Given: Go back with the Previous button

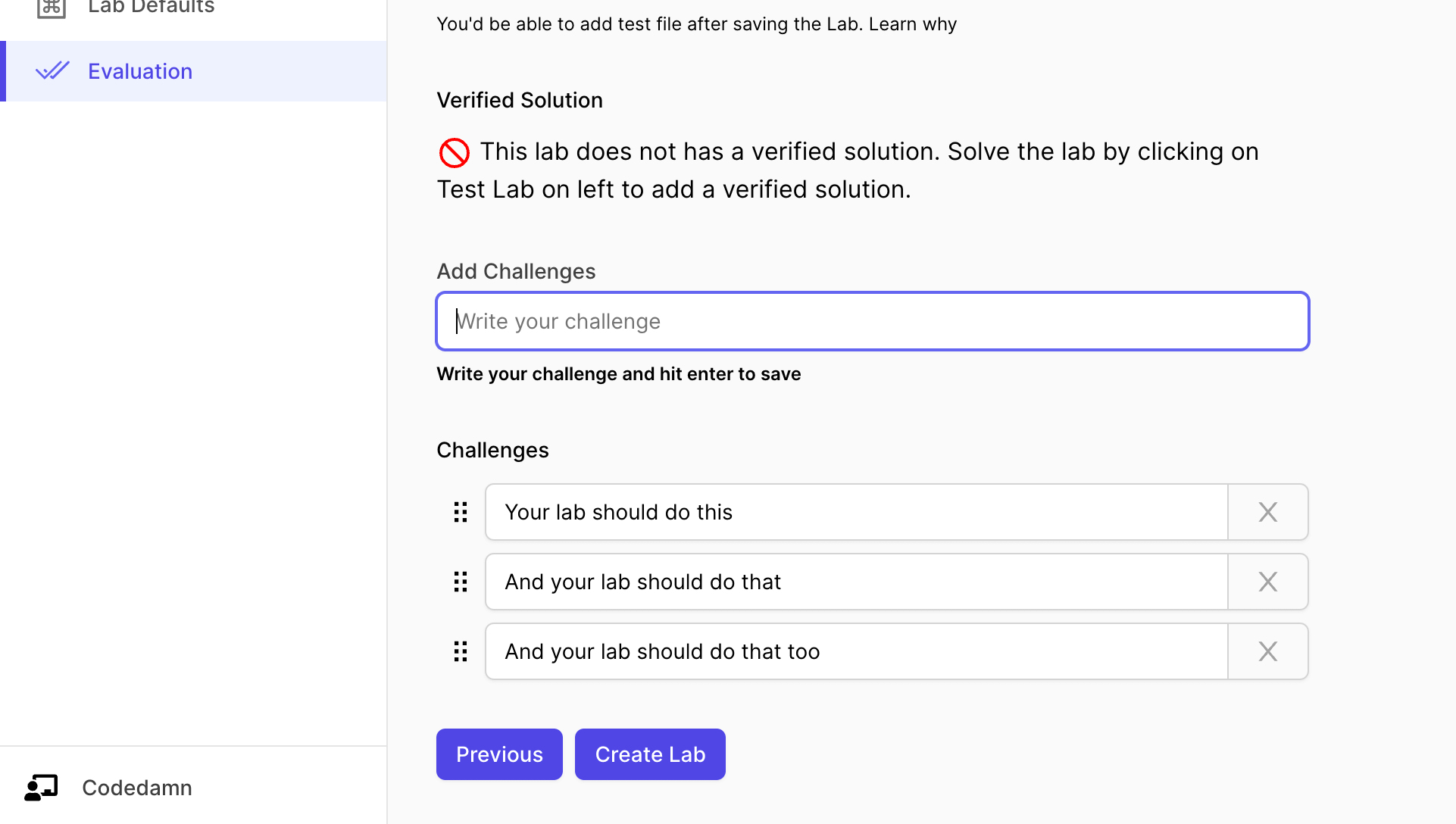Looking at the screenshot, I should point(499,754).
